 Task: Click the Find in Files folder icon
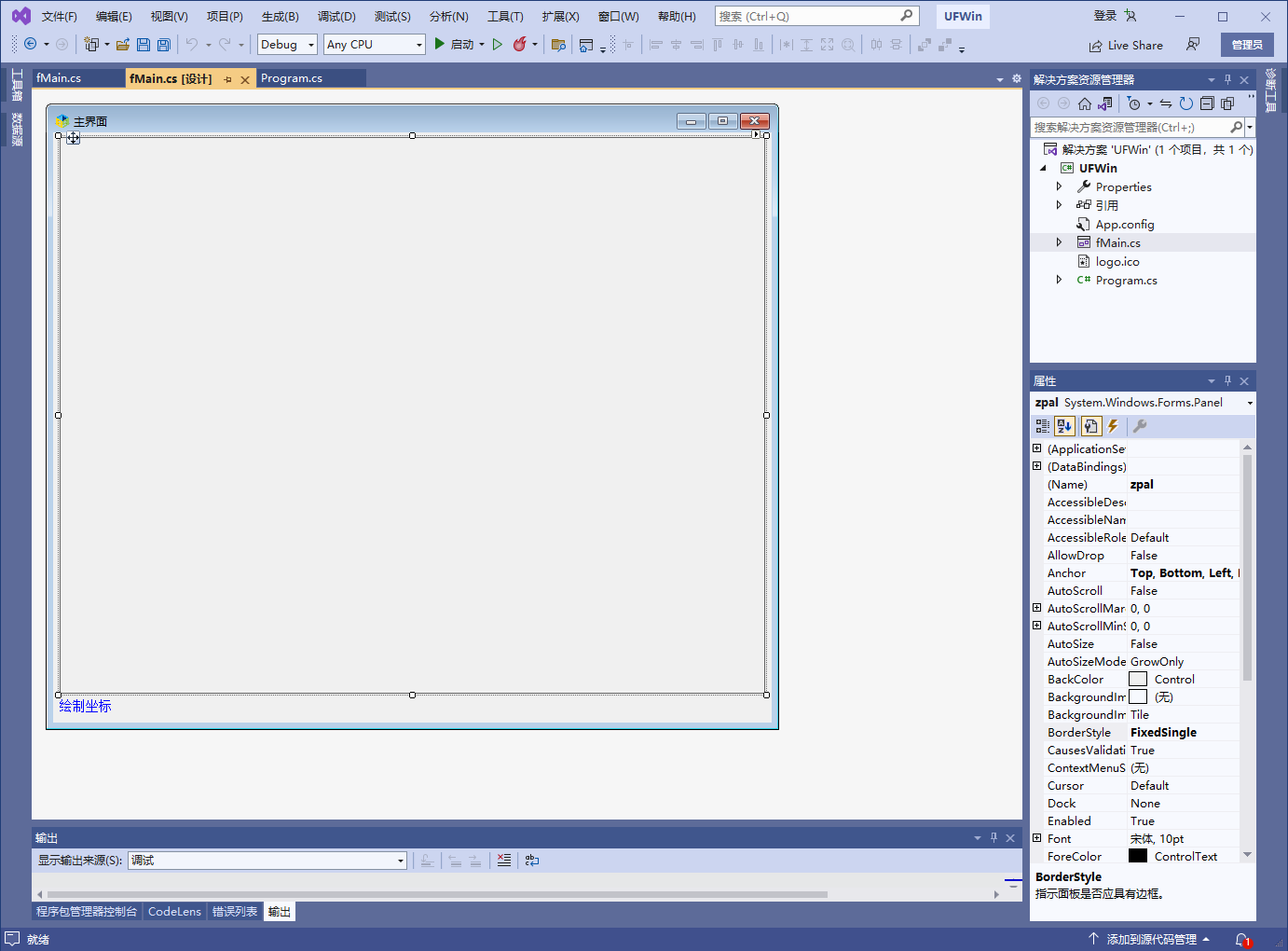[x=558, y=44]
